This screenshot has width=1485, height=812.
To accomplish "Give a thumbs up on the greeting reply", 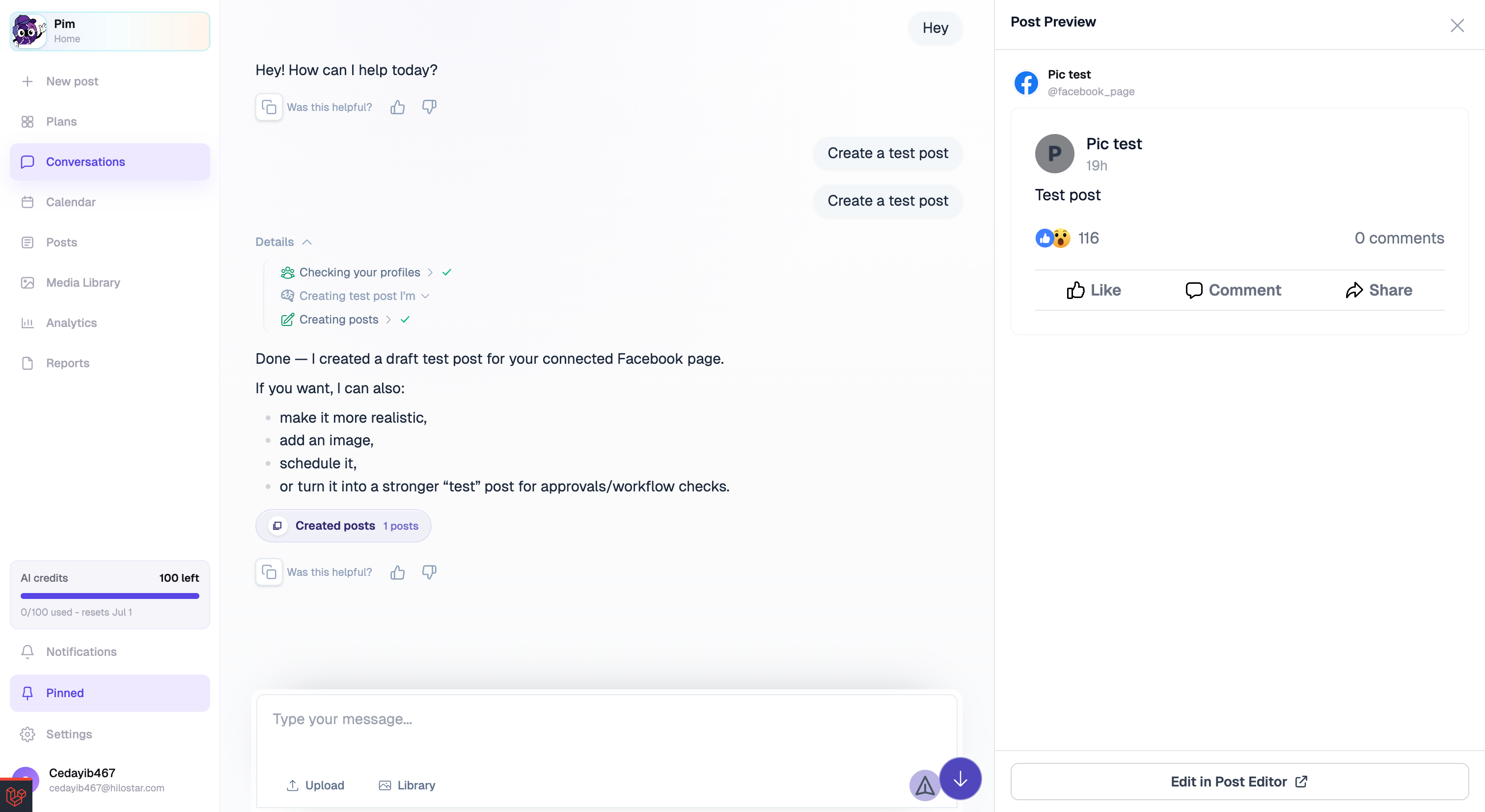I will click(x=397, y=107).
